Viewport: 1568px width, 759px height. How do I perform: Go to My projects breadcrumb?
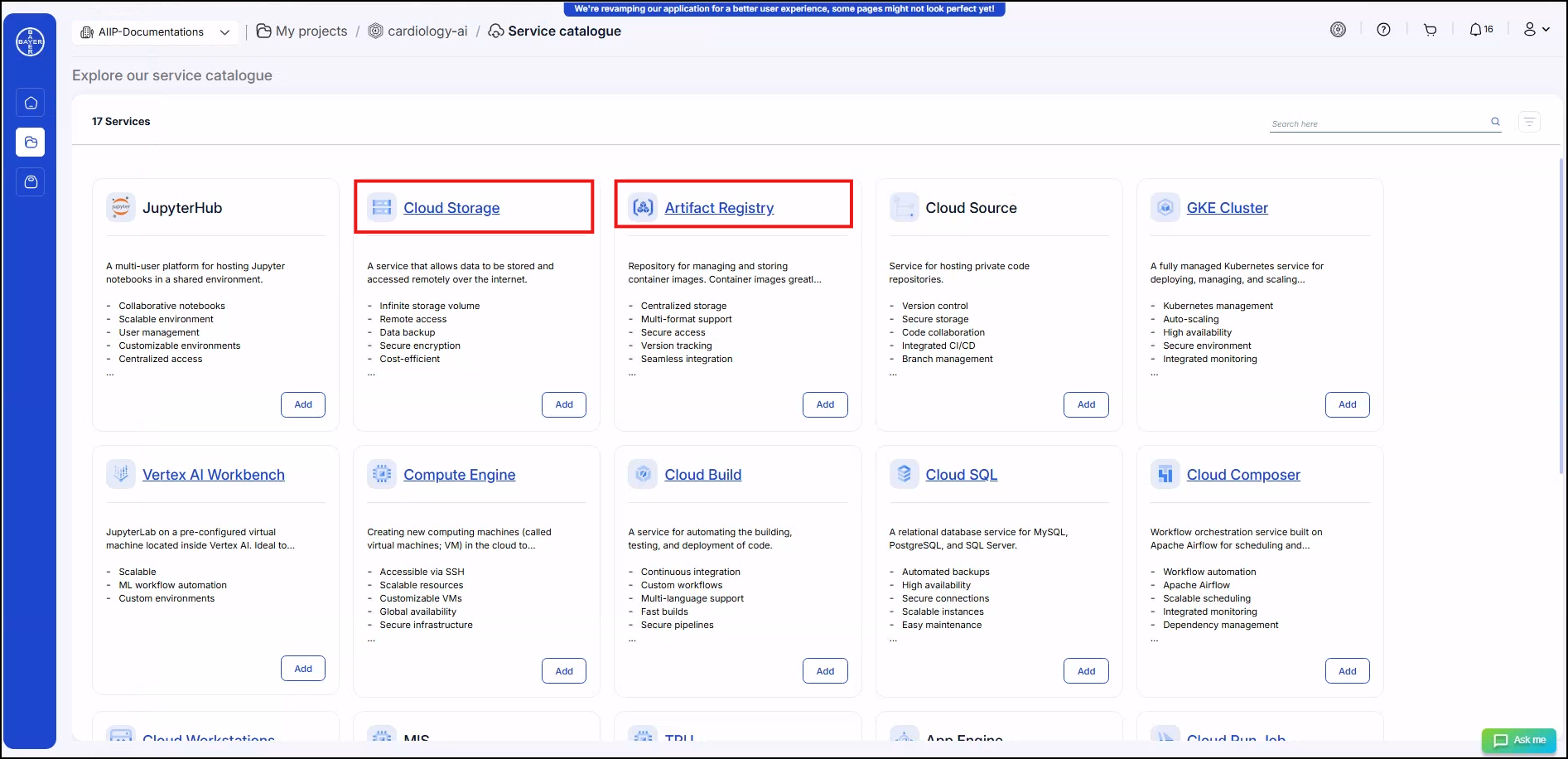[311, 31]
